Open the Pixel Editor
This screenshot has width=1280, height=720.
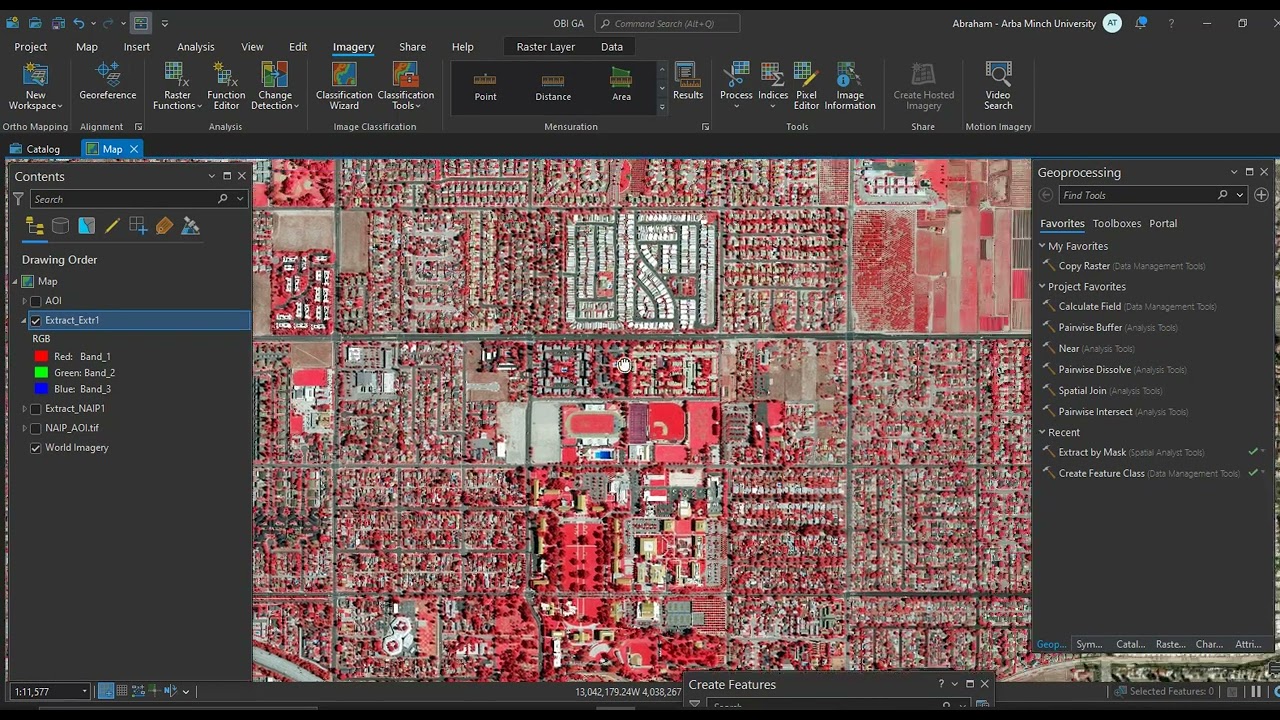coord(806,86)
